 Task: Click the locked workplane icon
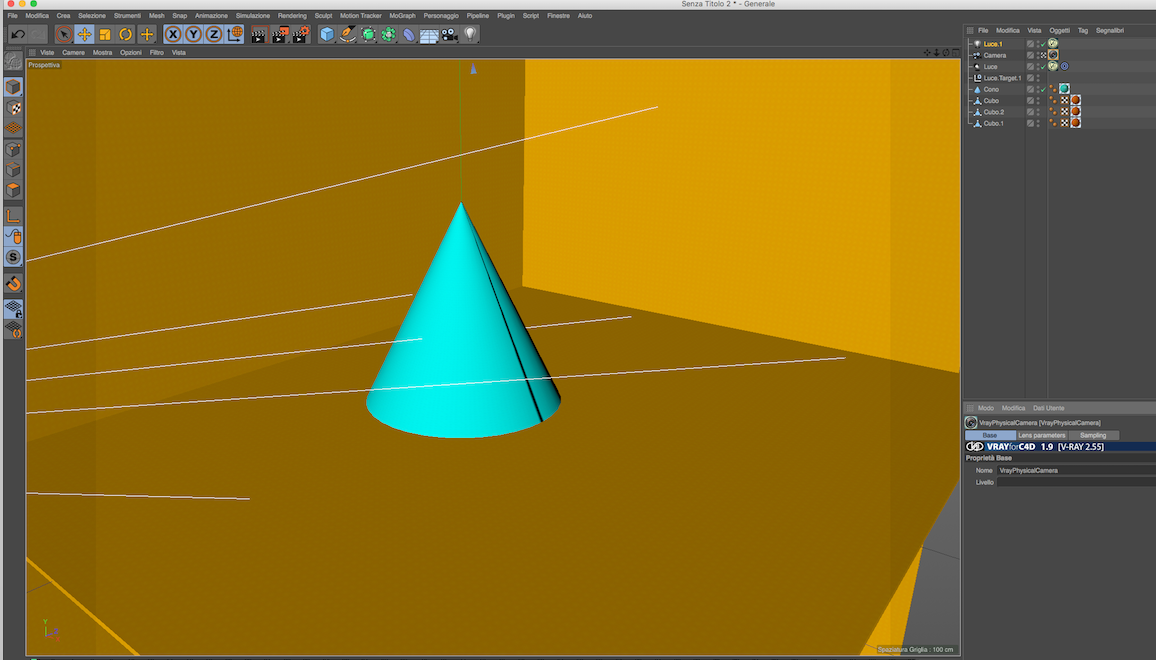pyautogui.click(x=13, y=309)
